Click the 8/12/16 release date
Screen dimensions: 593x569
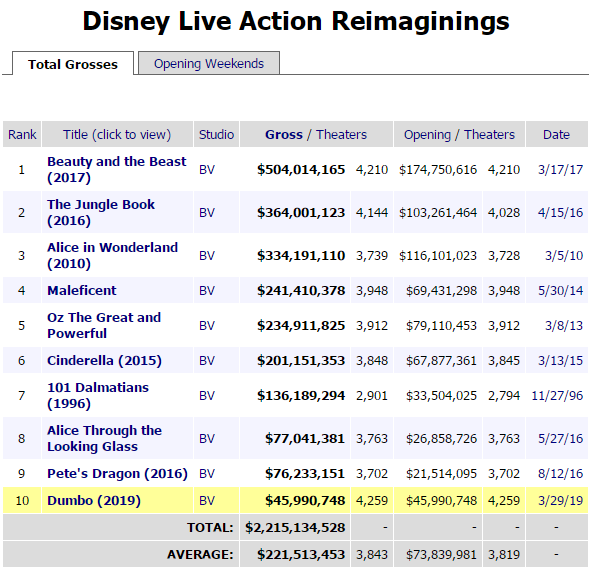(x=560, y=473)
